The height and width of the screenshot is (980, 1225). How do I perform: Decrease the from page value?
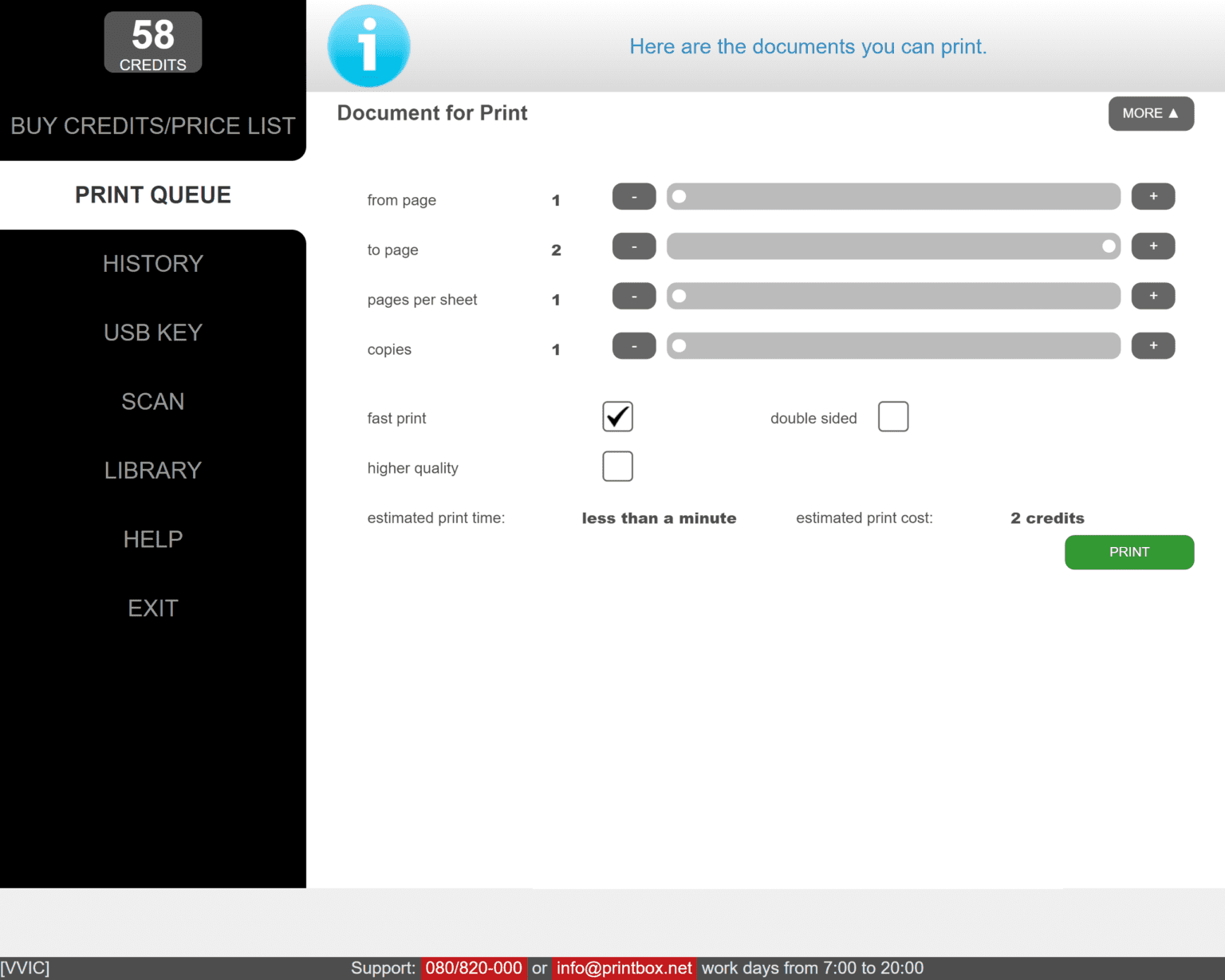click(633, 197)
